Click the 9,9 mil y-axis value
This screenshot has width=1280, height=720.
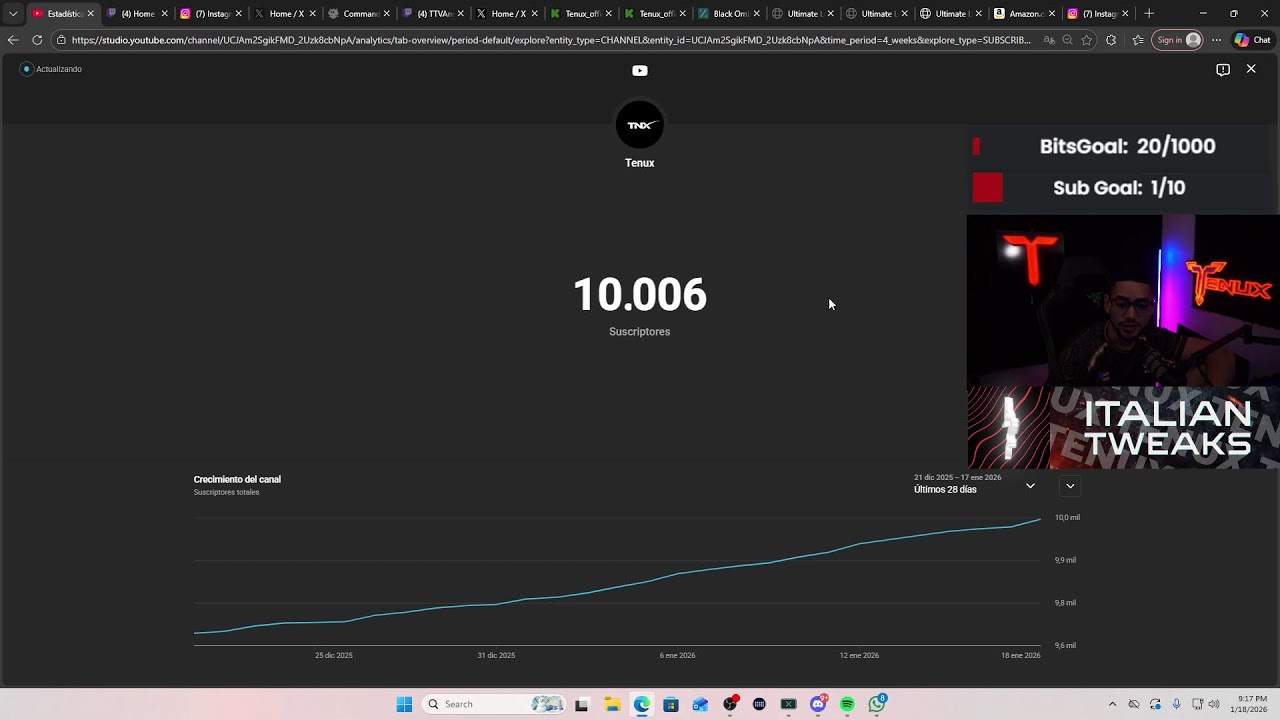[1065, 560]
